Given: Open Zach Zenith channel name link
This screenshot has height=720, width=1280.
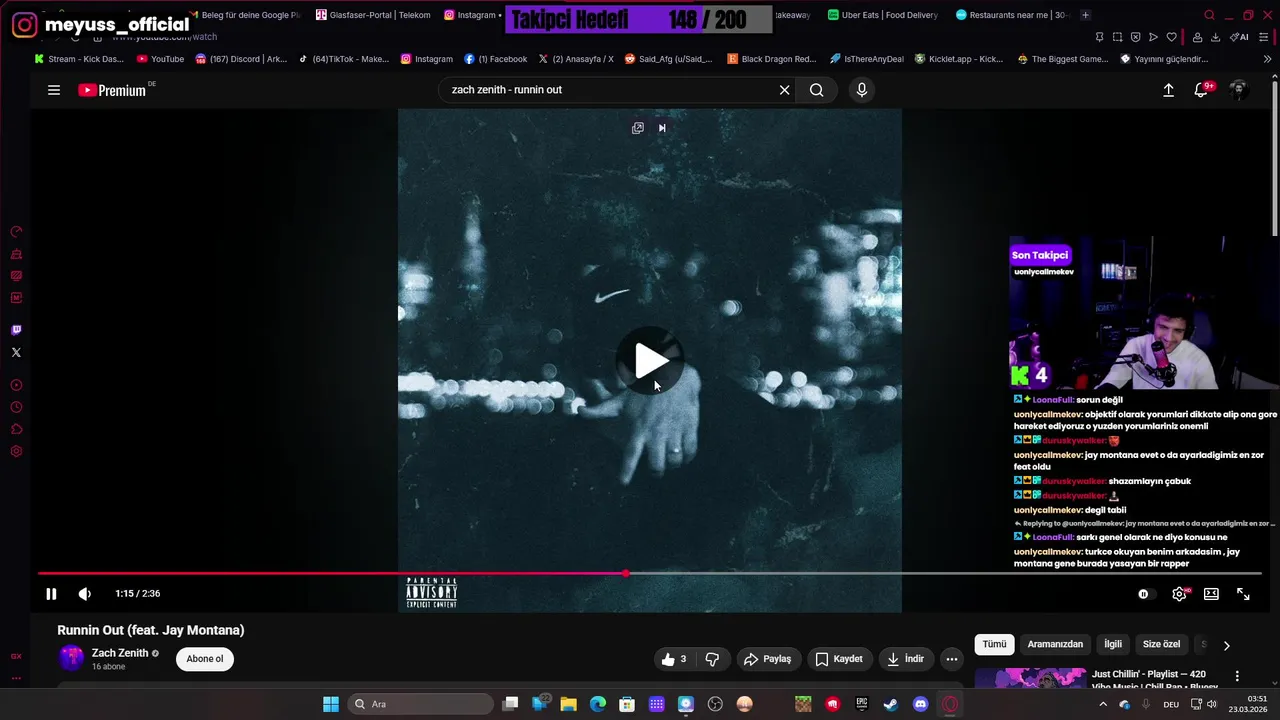Looking at the screenshot, I should pyautogui.click(x=120, y=653).
